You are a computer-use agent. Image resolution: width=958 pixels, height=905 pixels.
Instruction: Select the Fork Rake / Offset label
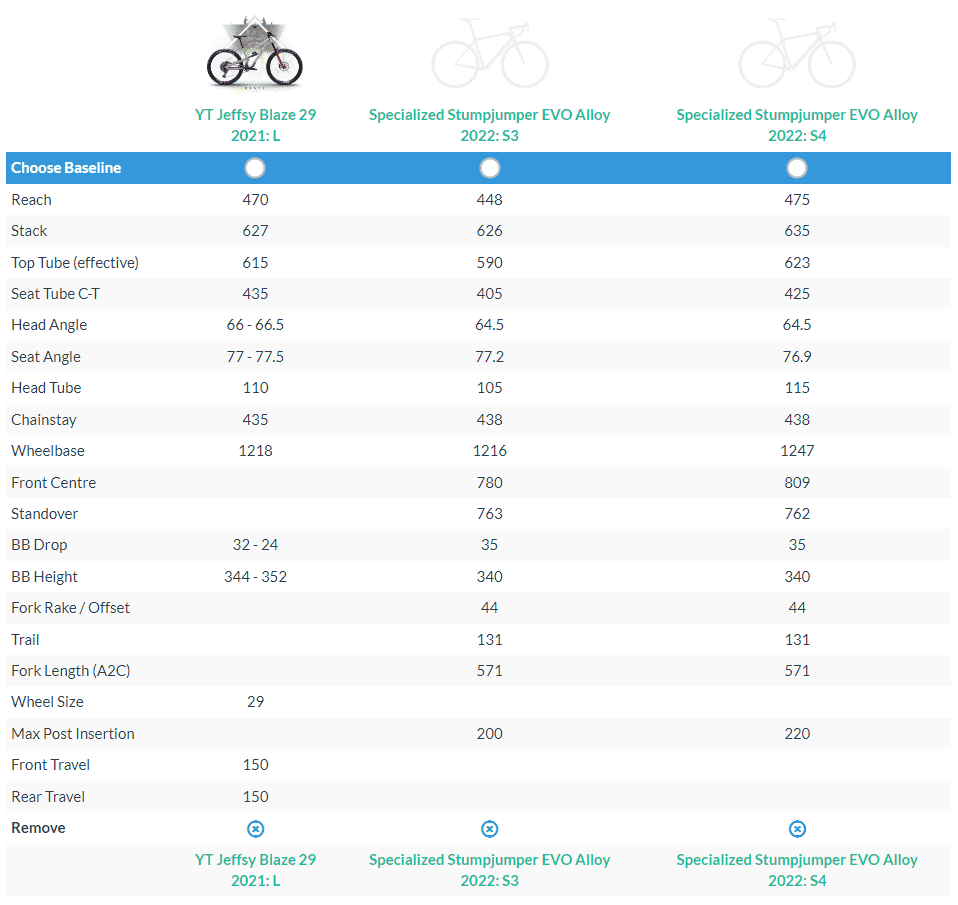pyautogui.click(x=71, y=608)
